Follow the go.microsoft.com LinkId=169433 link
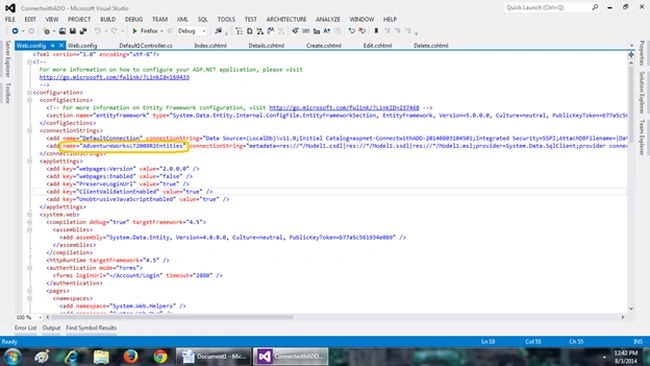The image size is (650, 366). (114, 77)
